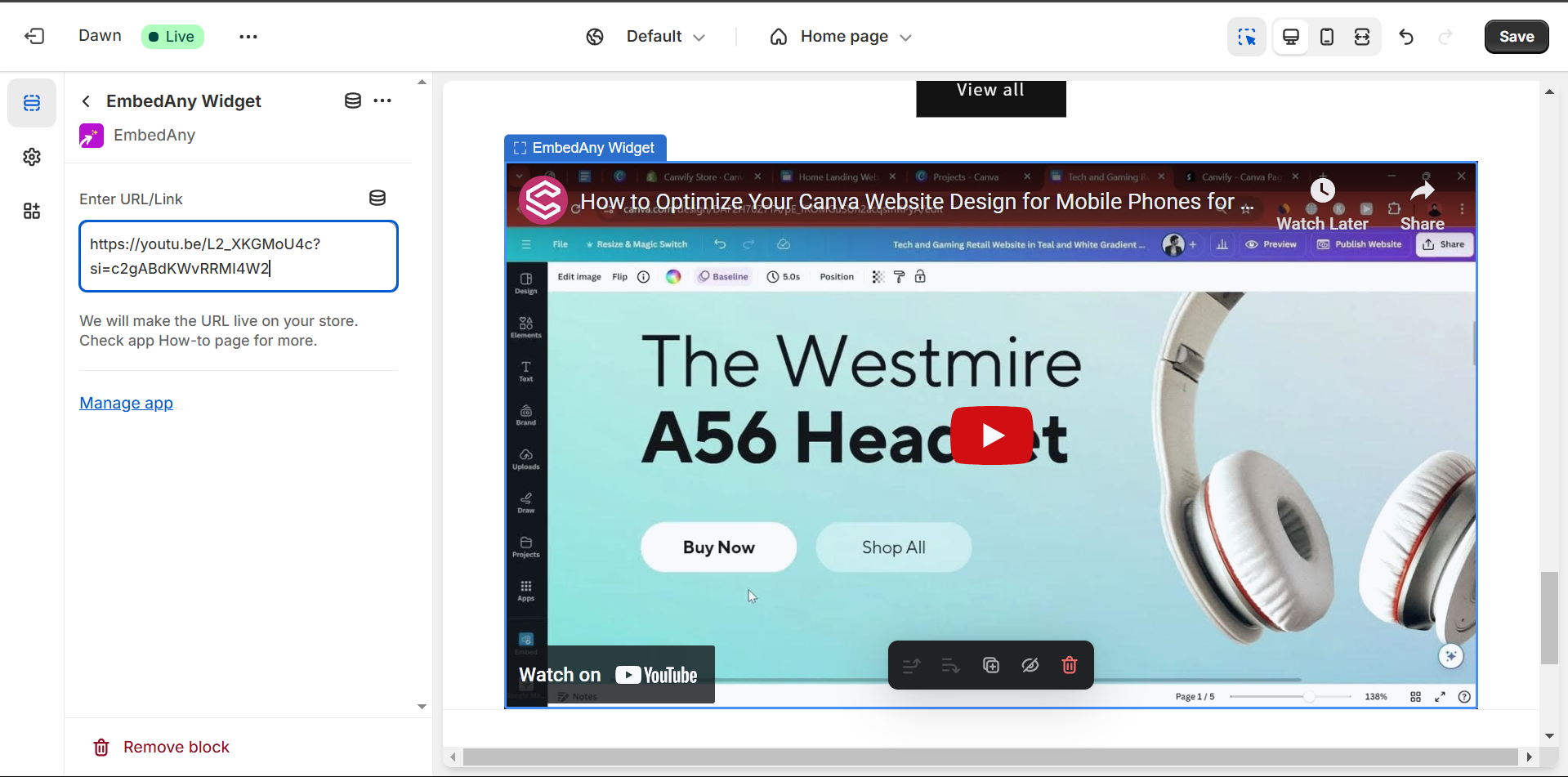Click the preview vertical scrollbar thumb

click(x=1549, y=618)
